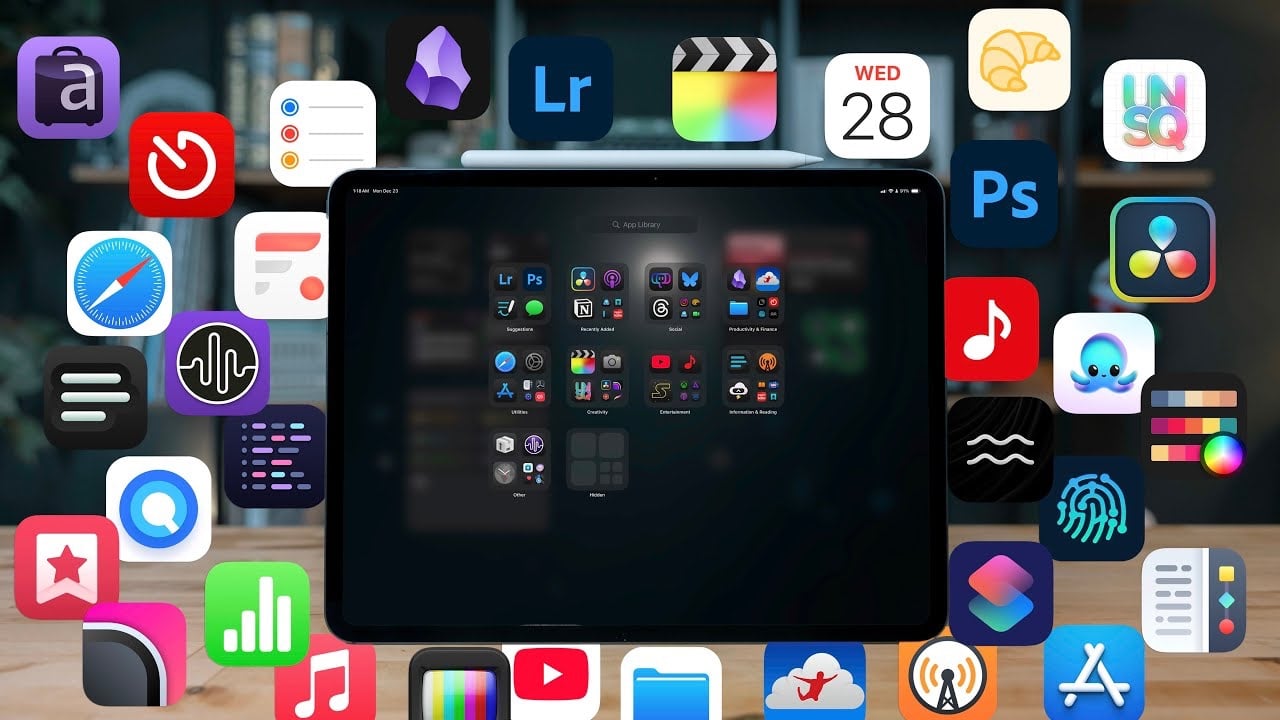This screenshot has width=1280, height=720.
Task: Click the Suggestions category label
Action: tap(520, 329)
